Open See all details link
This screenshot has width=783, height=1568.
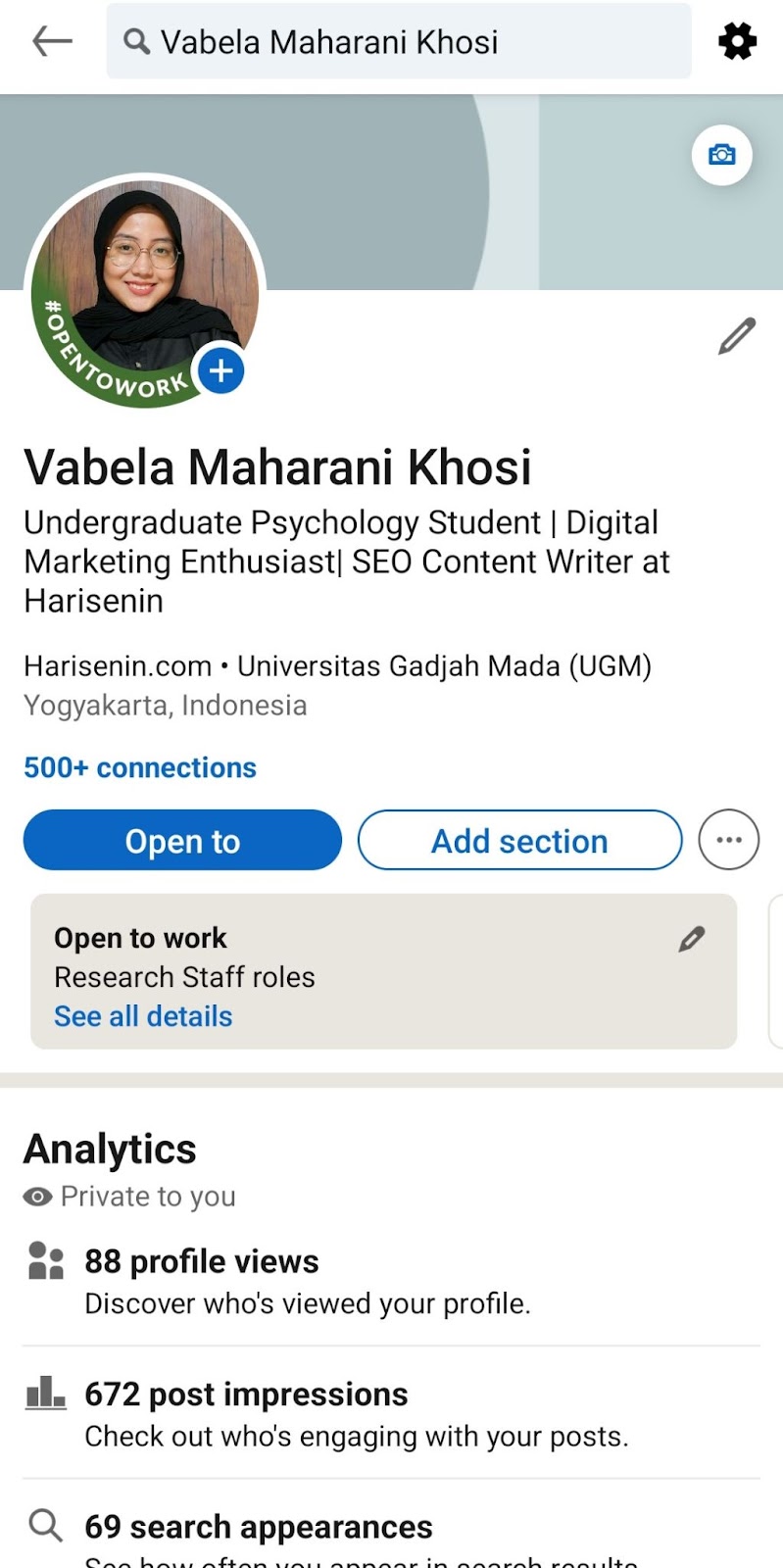[143, 1016]
